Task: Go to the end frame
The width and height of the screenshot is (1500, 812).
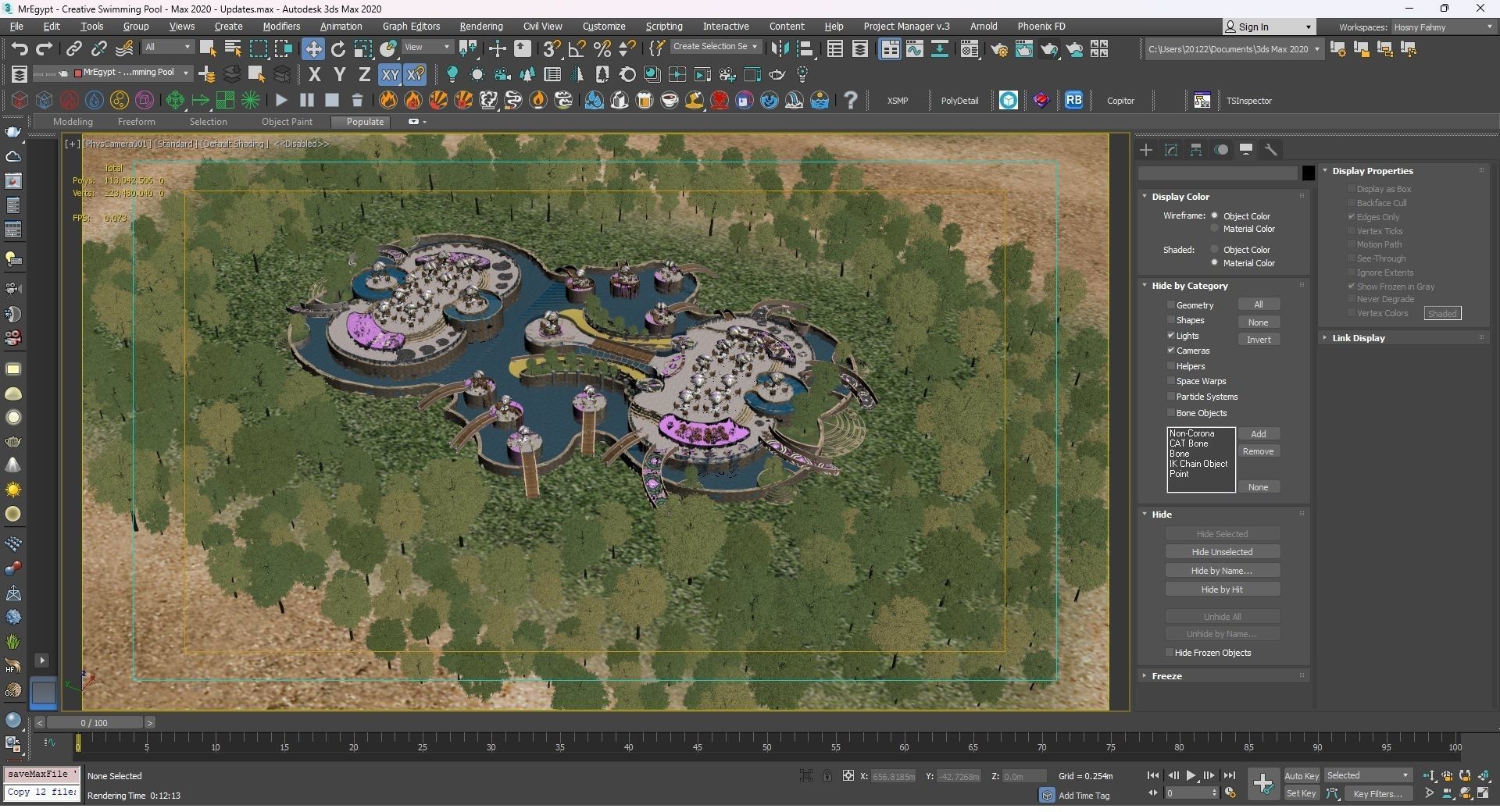Action: 1229,775
